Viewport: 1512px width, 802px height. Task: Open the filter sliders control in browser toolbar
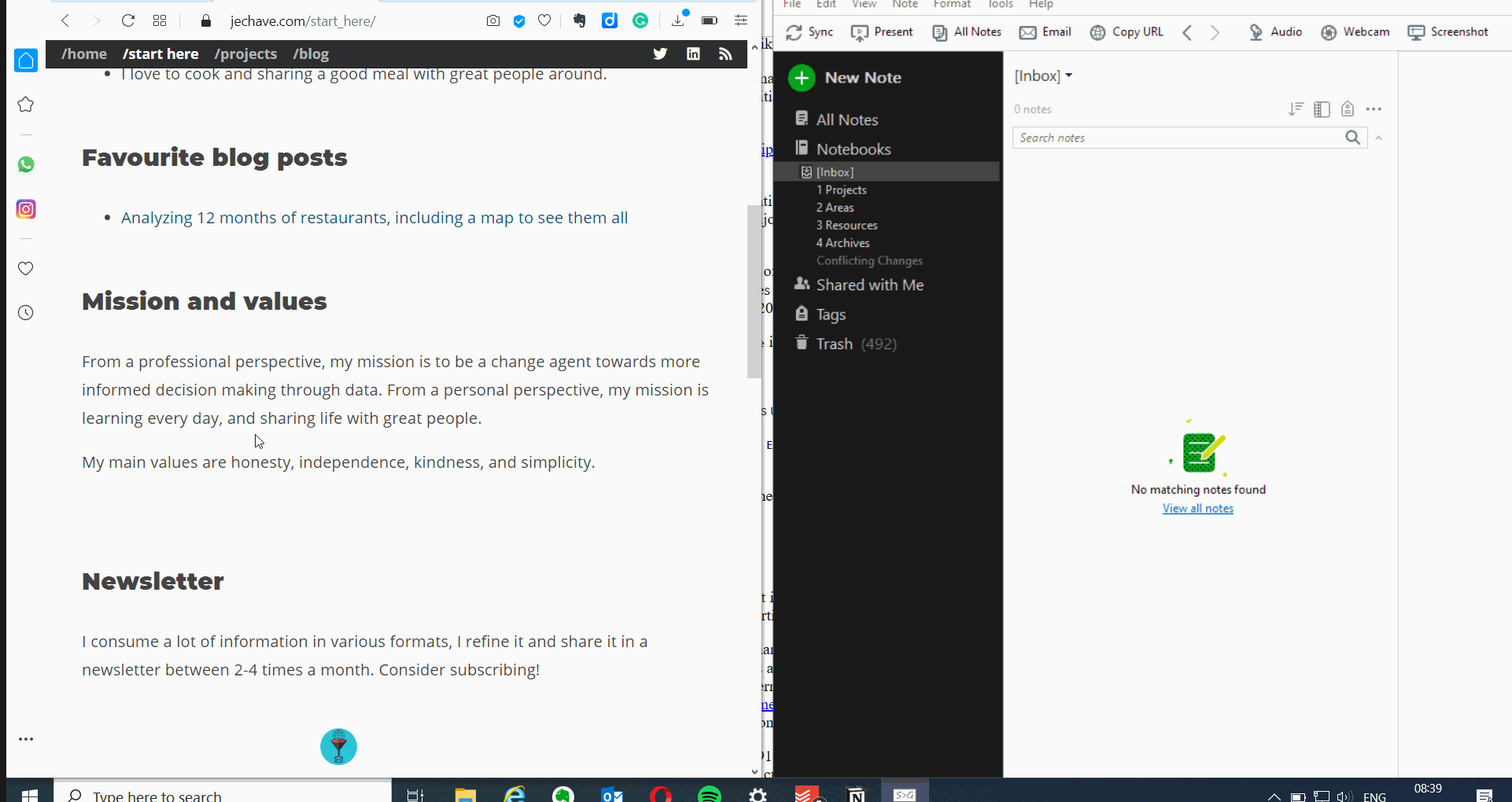coord(740,20)
